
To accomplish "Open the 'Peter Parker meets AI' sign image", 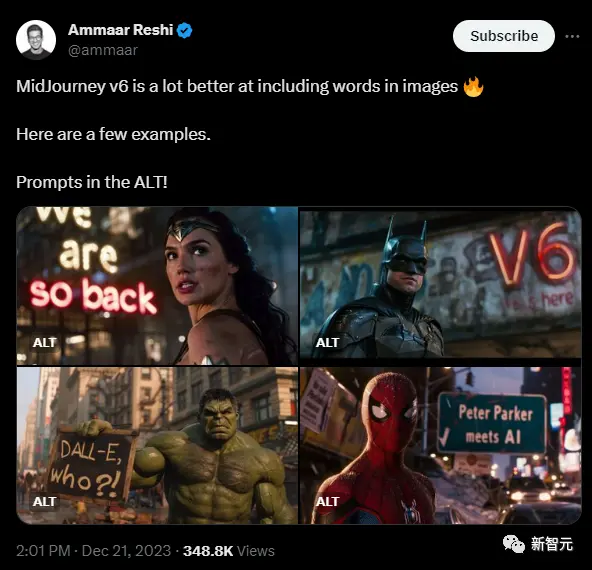I will (440, 445).
